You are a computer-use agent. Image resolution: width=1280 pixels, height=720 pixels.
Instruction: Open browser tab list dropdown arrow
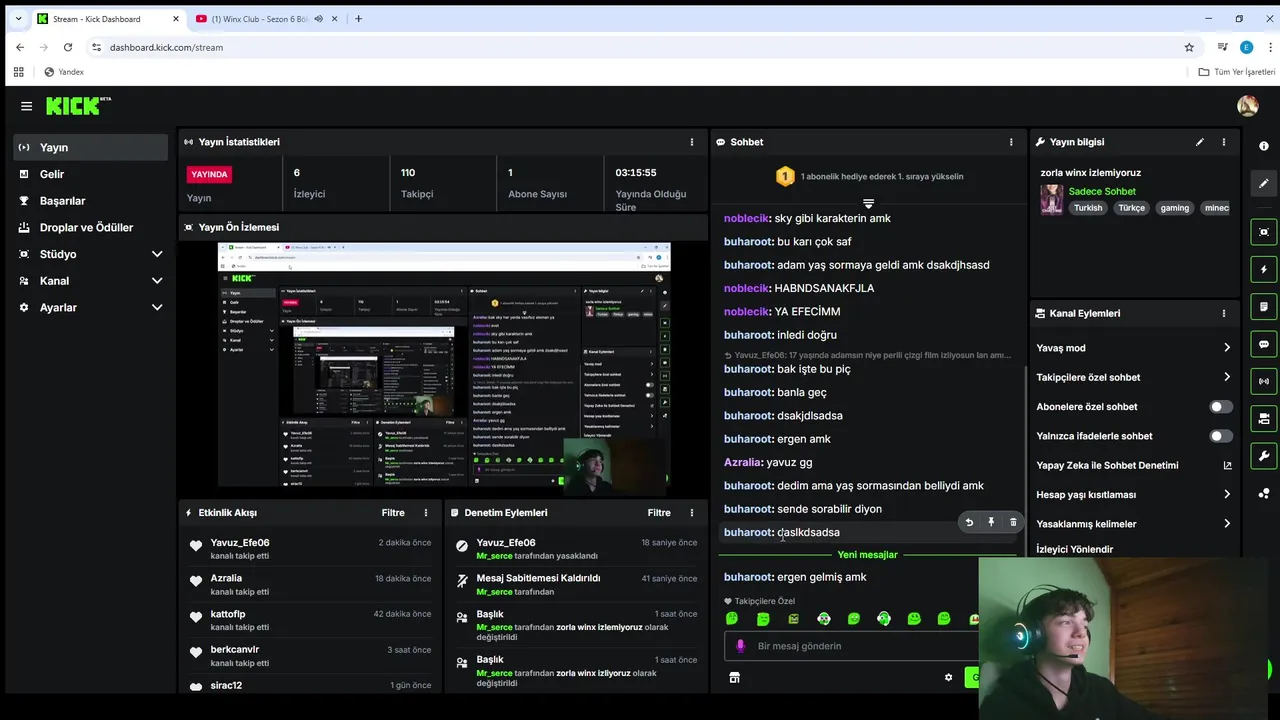pyautogui.click(x=17, y=19)
